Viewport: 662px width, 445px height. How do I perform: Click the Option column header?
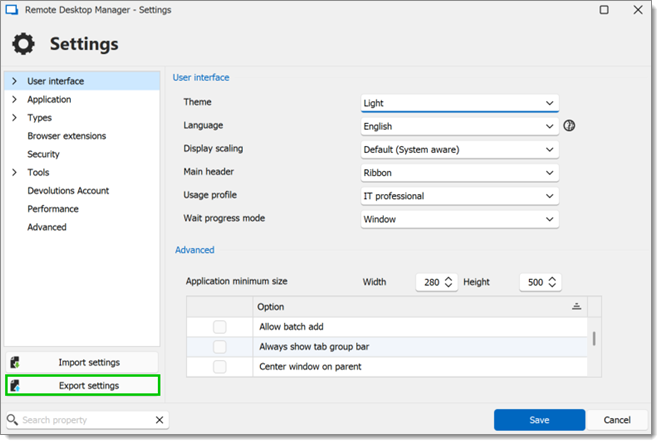[420, 307]
